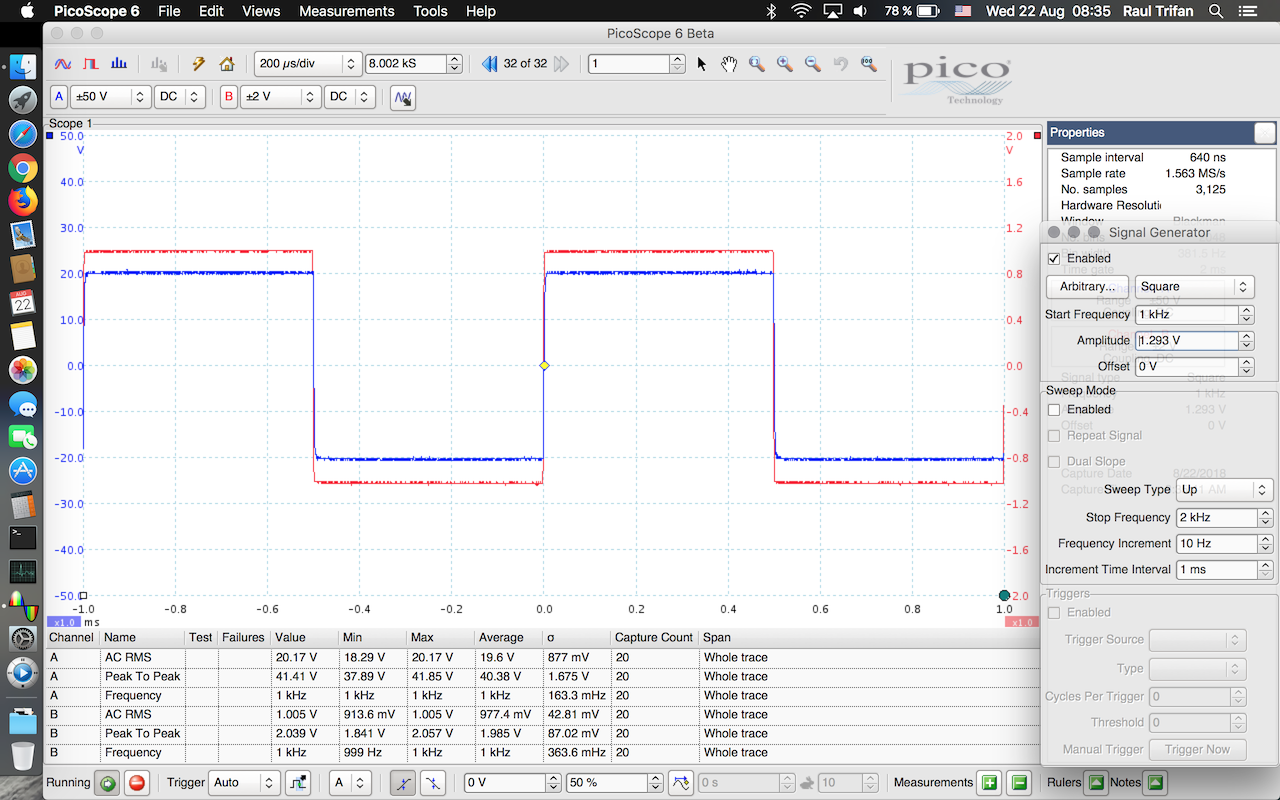Open trigger channel A dropdown
The height and width of the screenshot is (800, 1280).
coord(351,783)
